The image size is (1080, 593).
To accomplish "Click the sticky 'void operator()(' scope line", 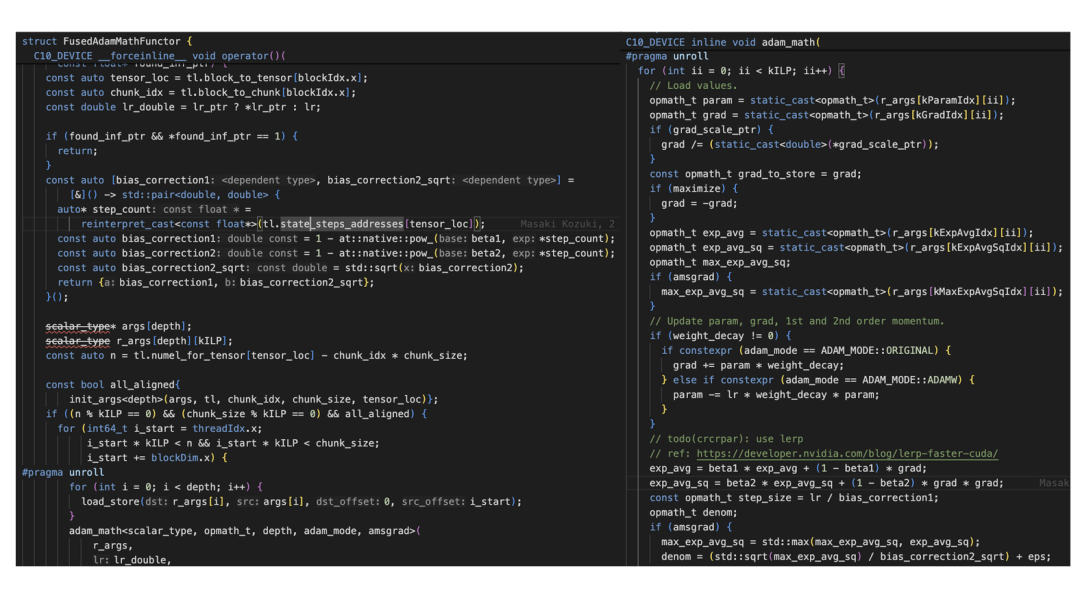I will [159, 56].
